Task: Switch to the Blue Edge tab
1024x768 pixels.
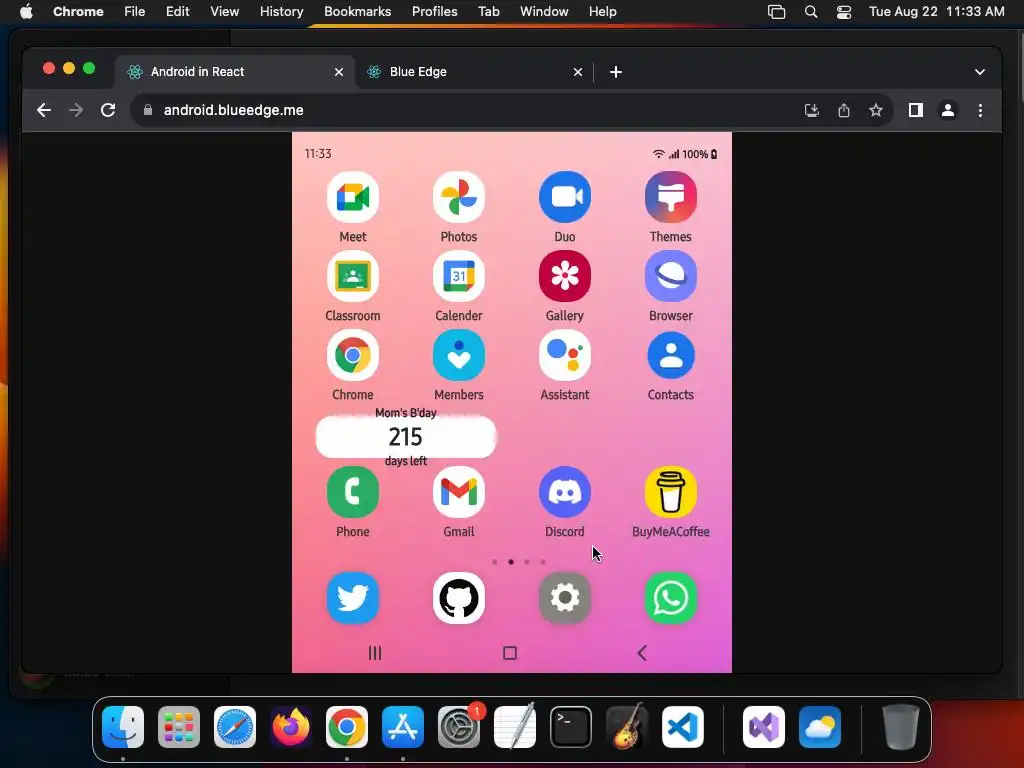Action: 475,72
